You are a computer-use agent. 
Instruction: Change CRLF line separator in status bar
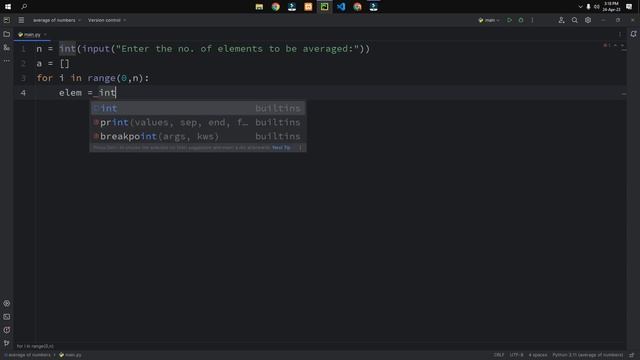(499, 355)
